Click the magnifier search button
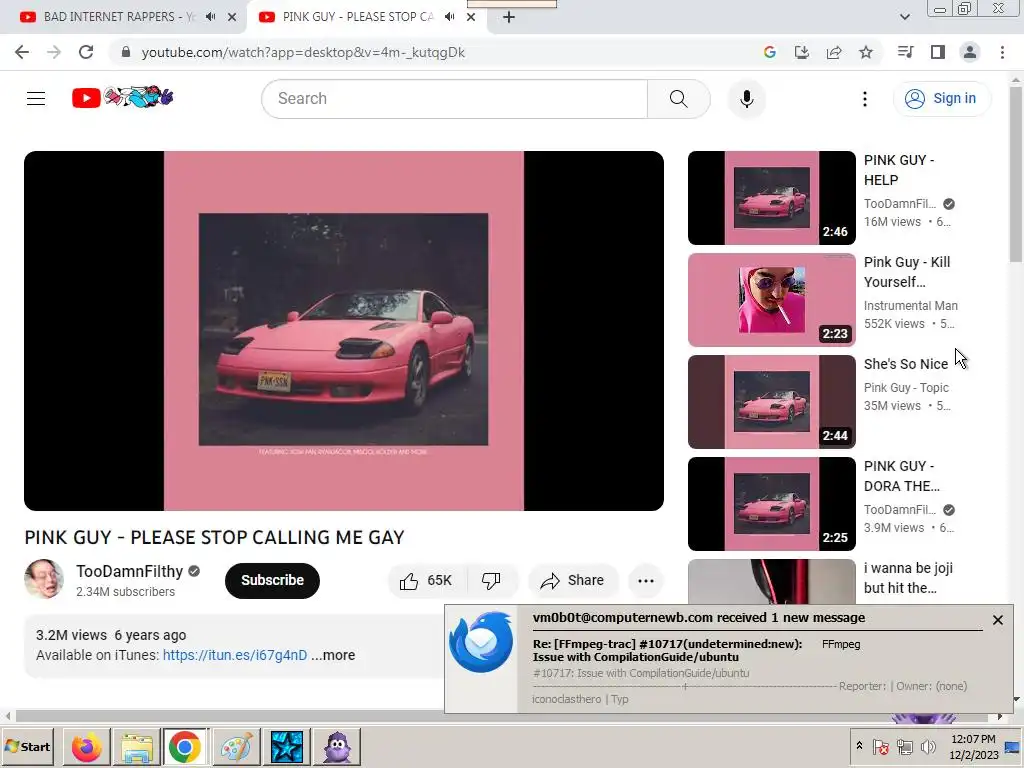Image resolution: width=1024 pixels, height=768 pixels. click(679, 99)
